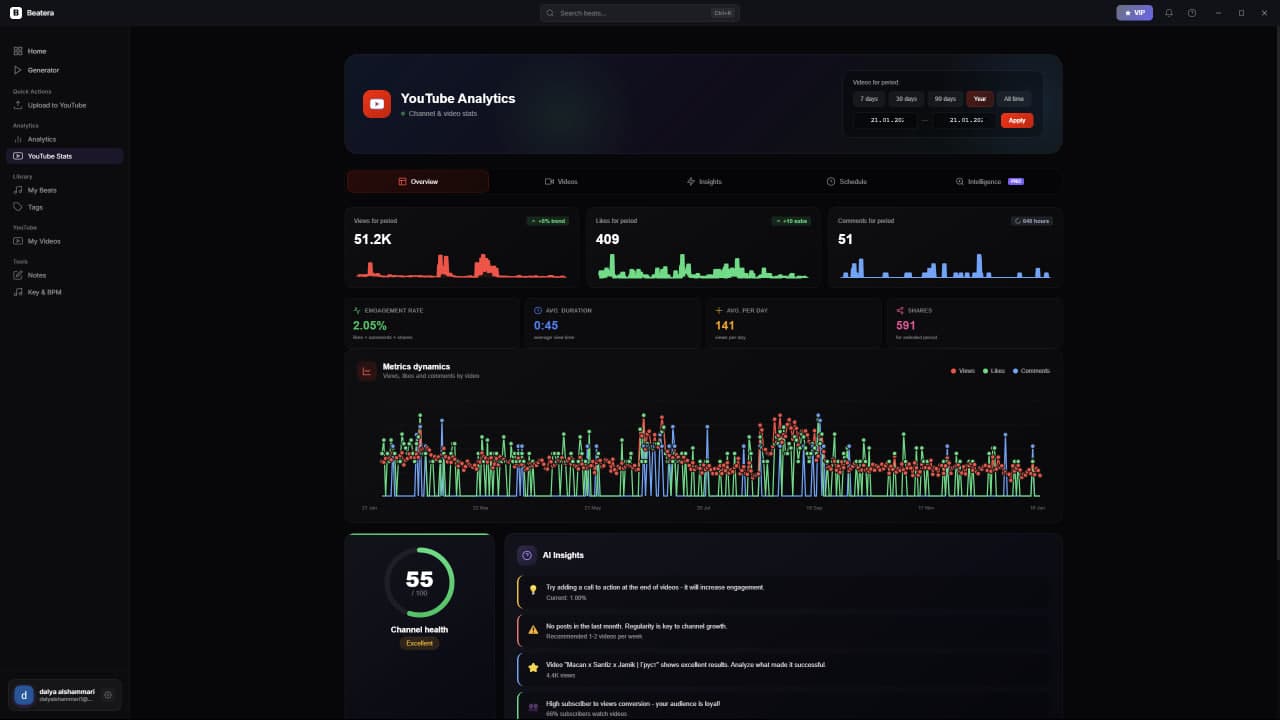Select Tags in the Library section
This screenshot has width=1280, height=720.
(x=35, y=207)
